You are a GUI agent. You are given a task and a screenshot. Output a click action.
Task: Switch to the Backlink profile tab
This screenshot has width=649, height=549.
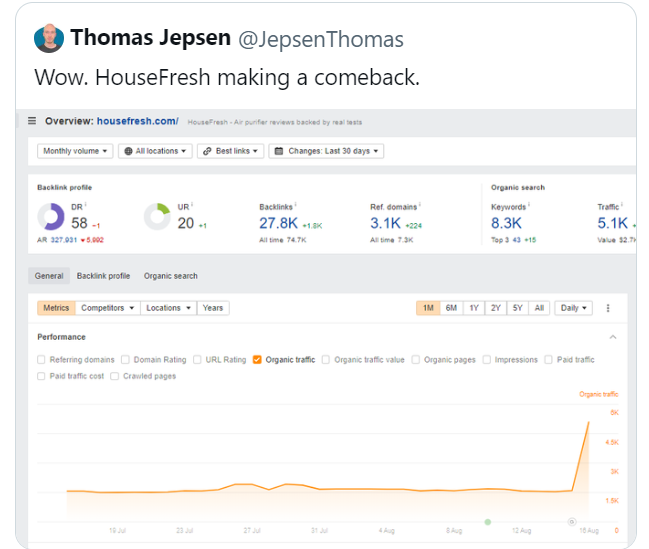click(x=103, y=276)
